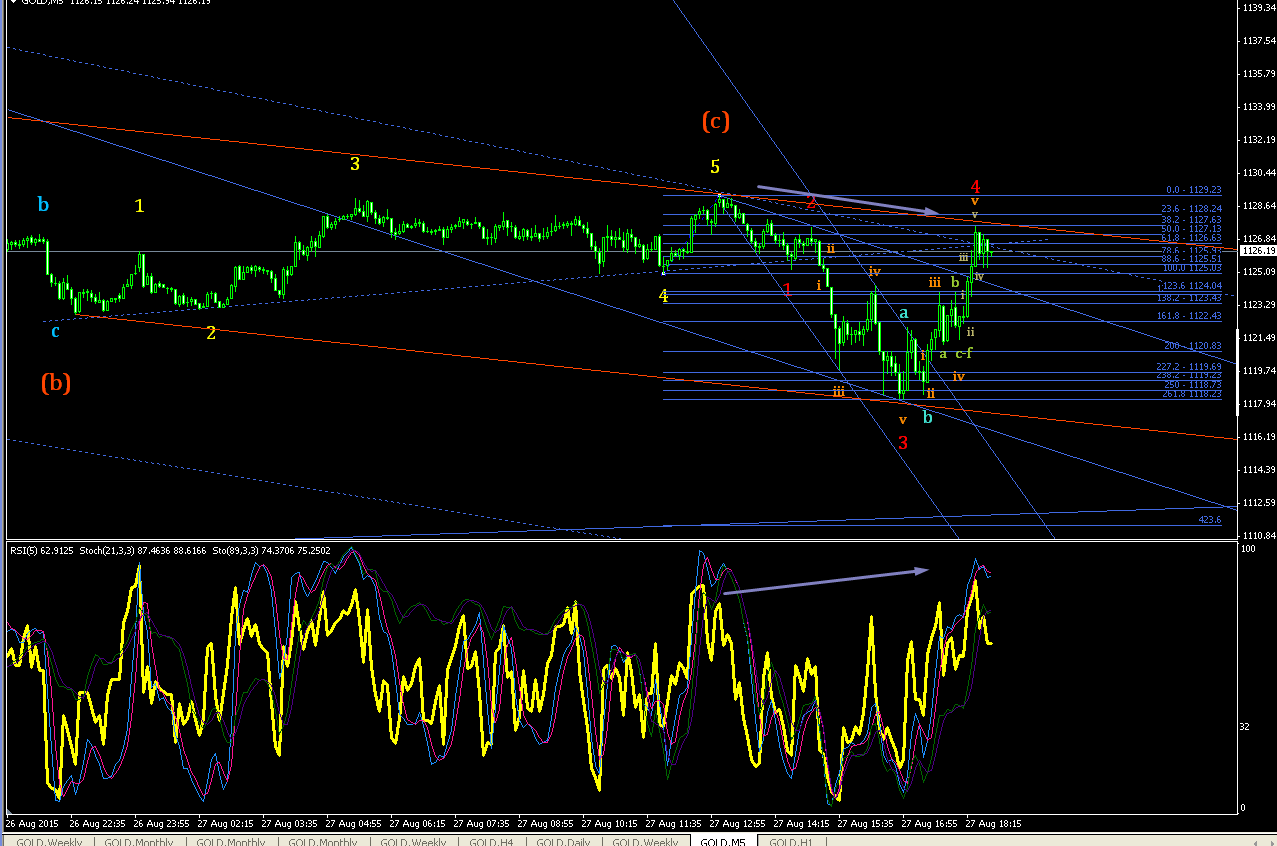This screenshot has height=846, width=1277.
Task: Click the Fibonacci label '161.8 - 1122.43'
Action: 1190,316
